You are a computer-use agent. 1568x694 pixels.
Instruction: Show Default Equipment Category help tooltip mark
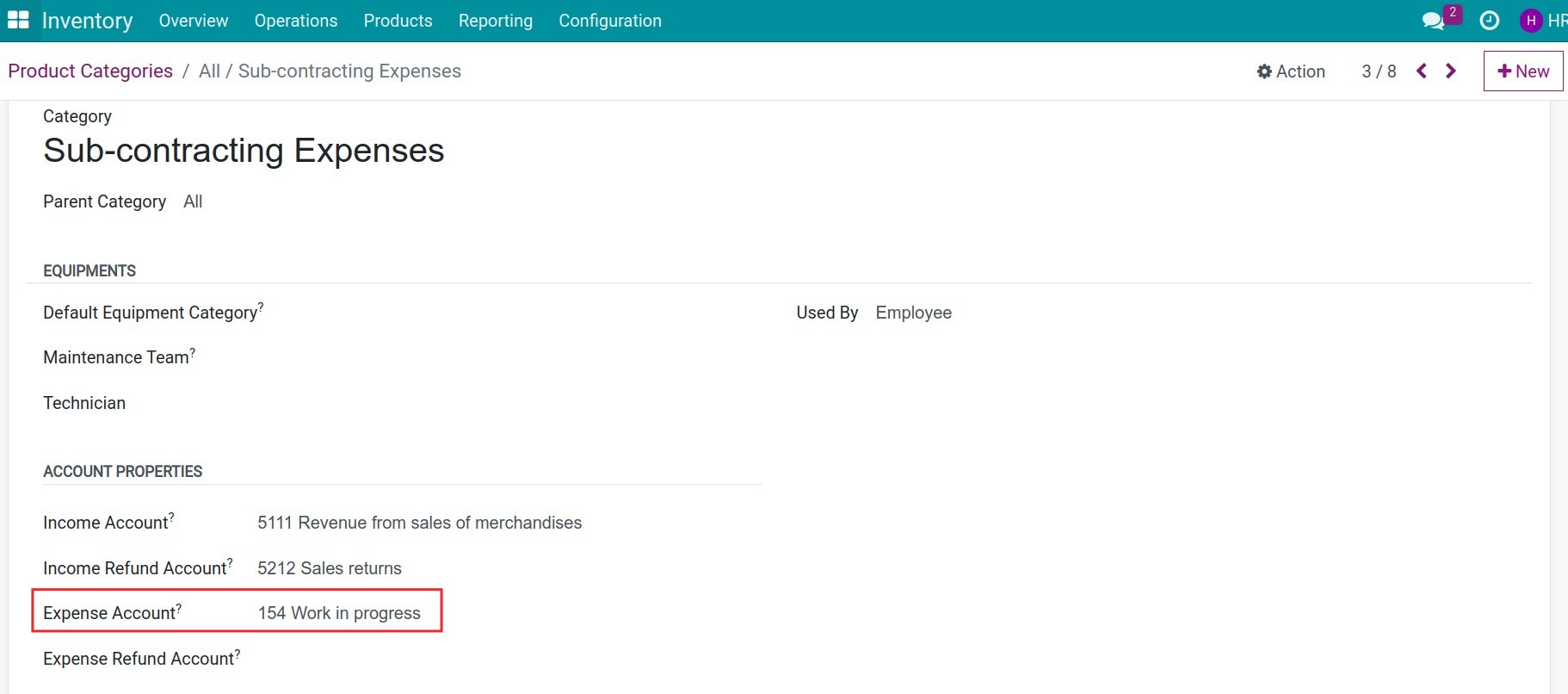[x=261, y=307]
